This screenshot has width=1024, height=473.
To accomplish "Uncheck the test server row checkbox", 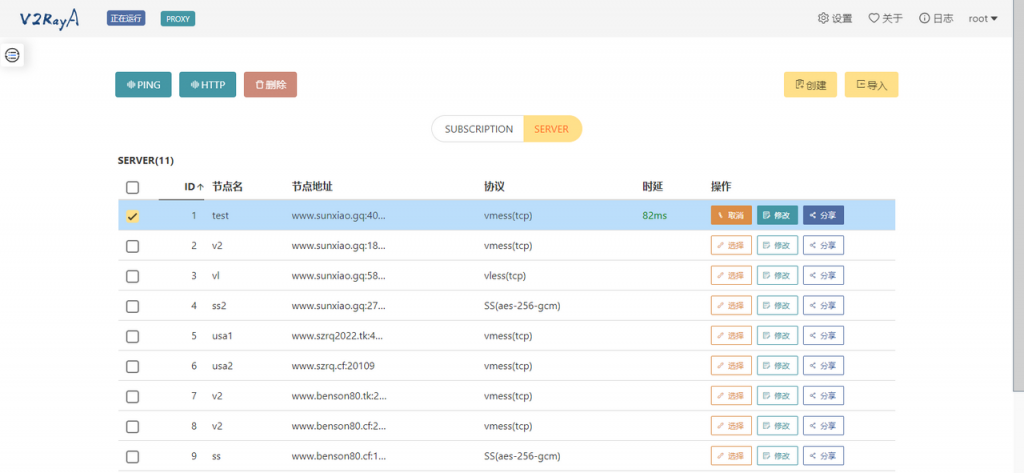I will (133, 215).
